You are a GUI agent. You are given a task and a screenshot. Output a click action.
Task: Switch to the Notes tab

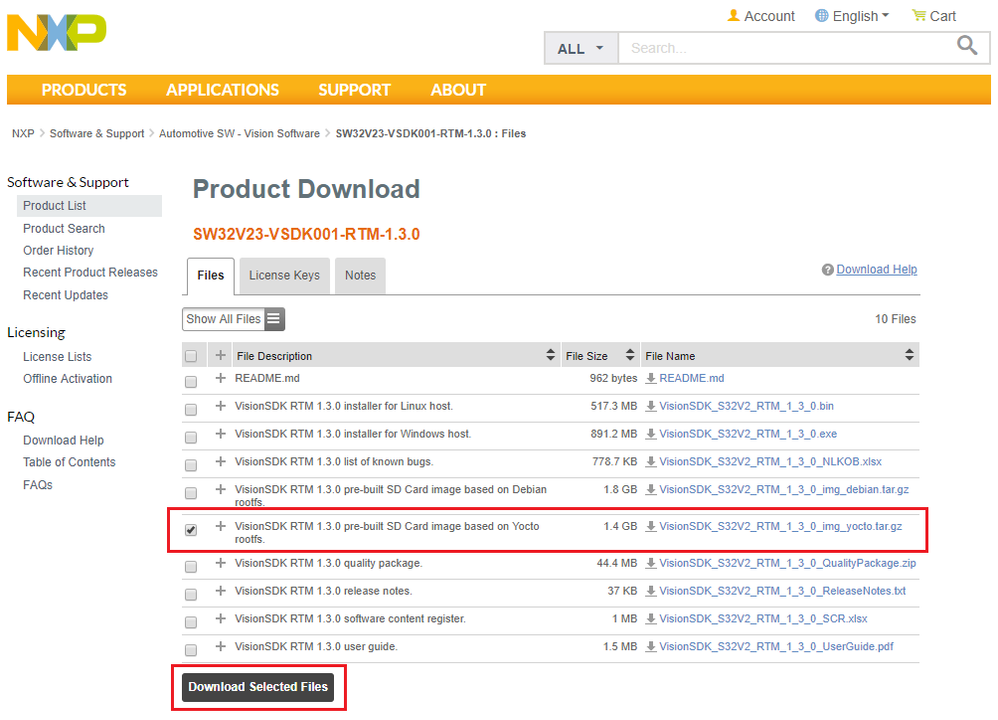click(360, 275)
